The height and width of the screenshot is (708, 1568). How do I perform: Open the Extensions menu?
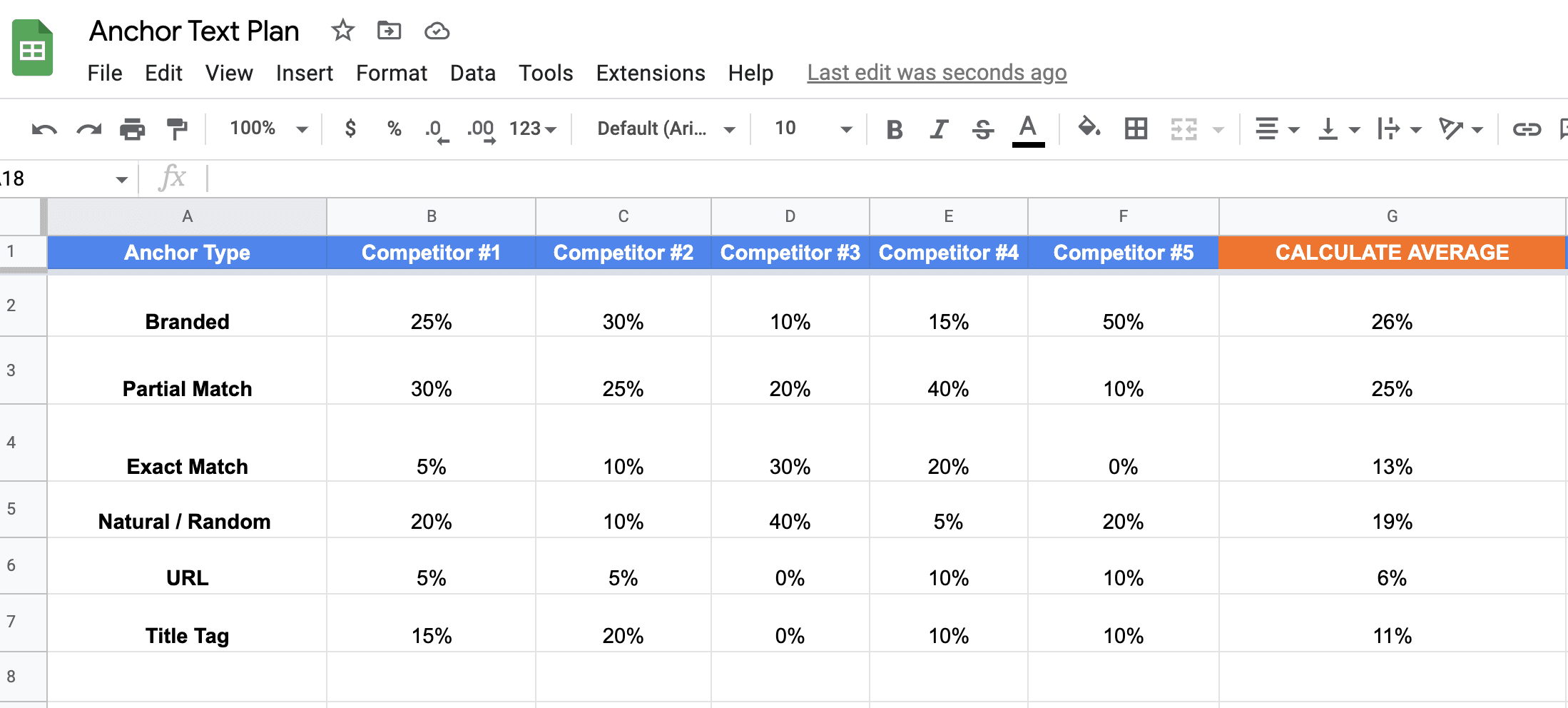point(651,73)
